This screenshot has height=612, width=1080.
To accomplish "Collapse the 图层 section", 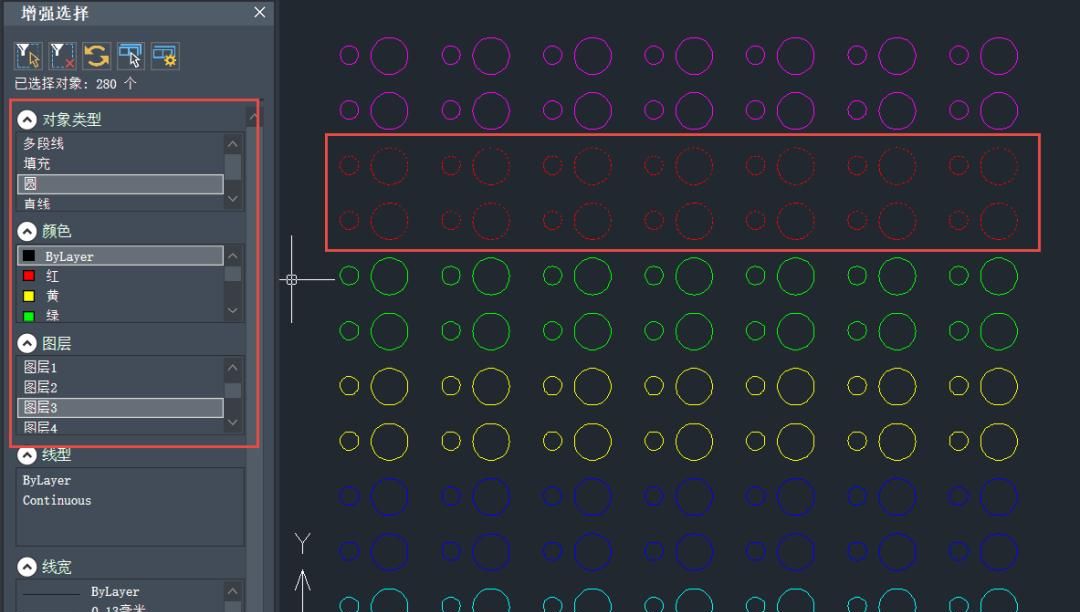I will tap(27, 344).
